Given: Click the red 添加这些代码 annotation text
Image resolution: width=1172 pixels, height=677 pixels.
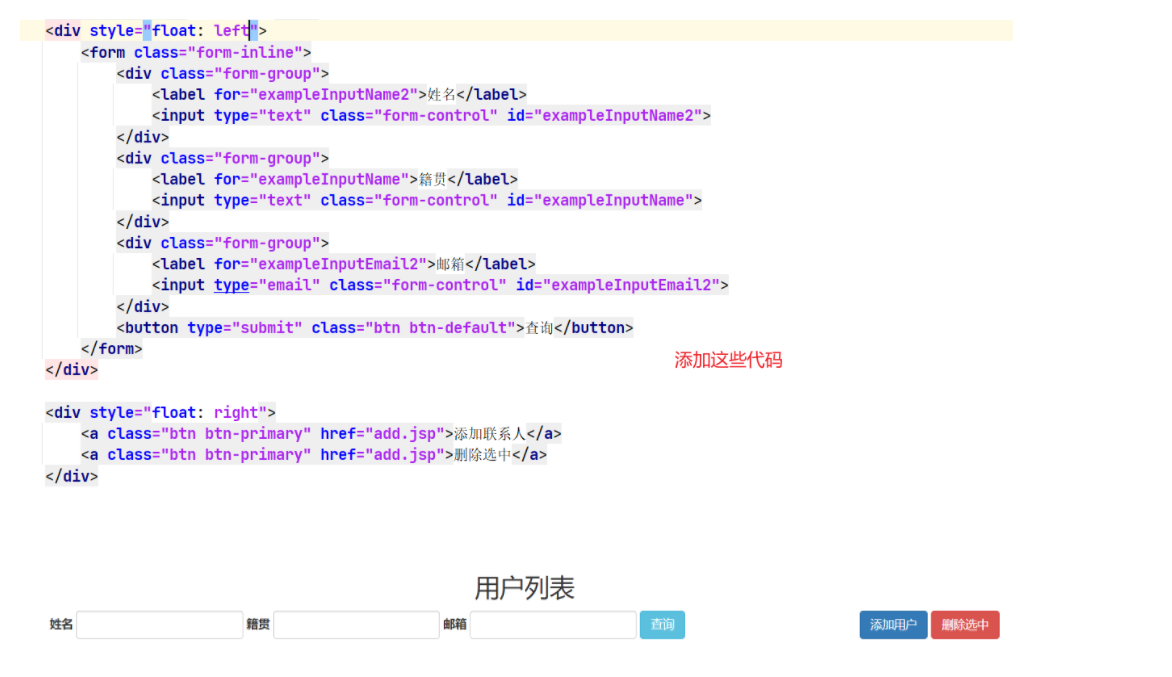Looking at the screenshot, I should pos(728,360).
